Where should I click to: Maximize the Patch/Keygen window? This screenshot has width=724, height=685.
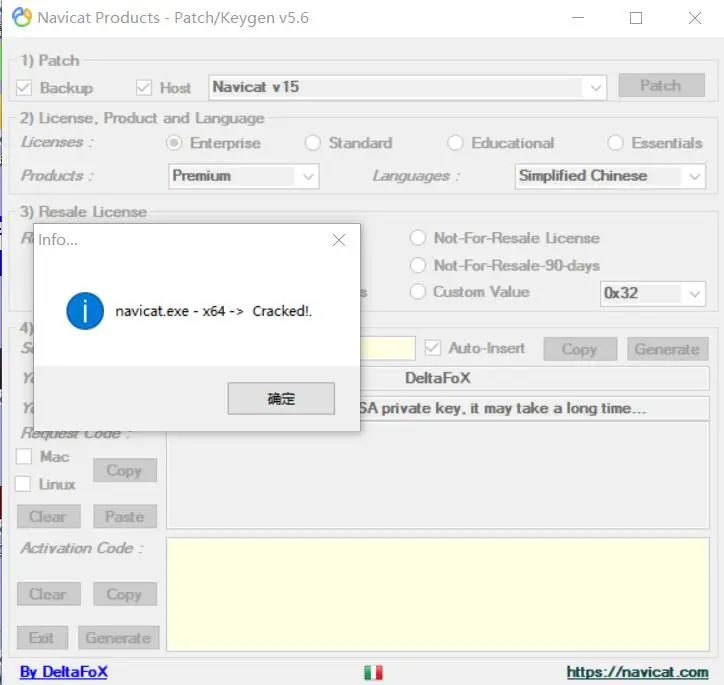(x=636, y=18)
